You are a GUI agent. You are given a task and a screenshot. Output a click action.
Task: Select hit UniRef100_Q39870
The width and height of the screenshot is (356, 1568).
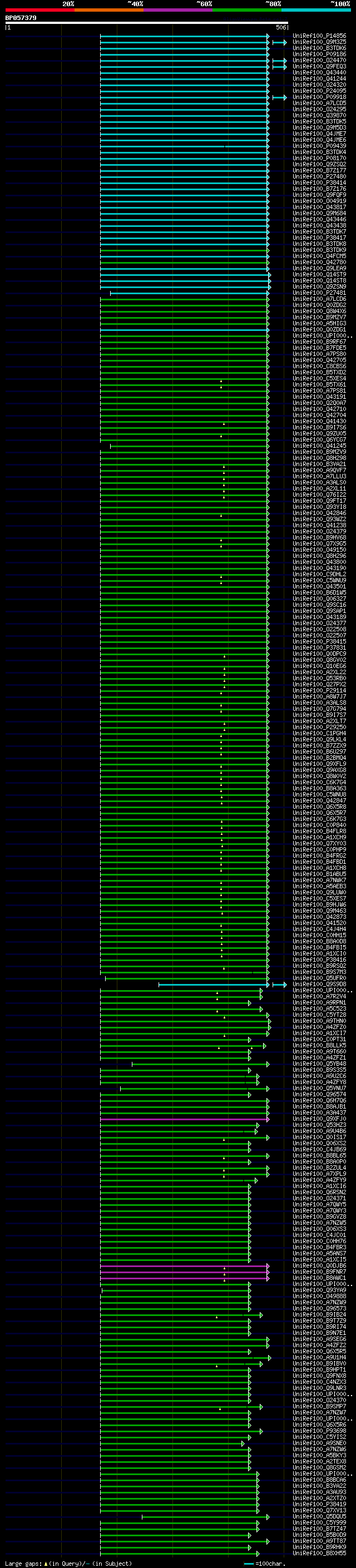319,115
